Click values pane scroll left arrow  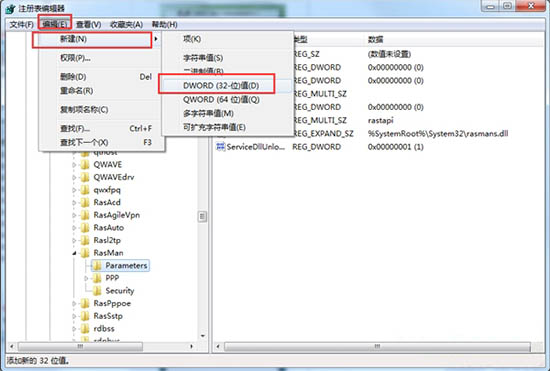[218, 346]
